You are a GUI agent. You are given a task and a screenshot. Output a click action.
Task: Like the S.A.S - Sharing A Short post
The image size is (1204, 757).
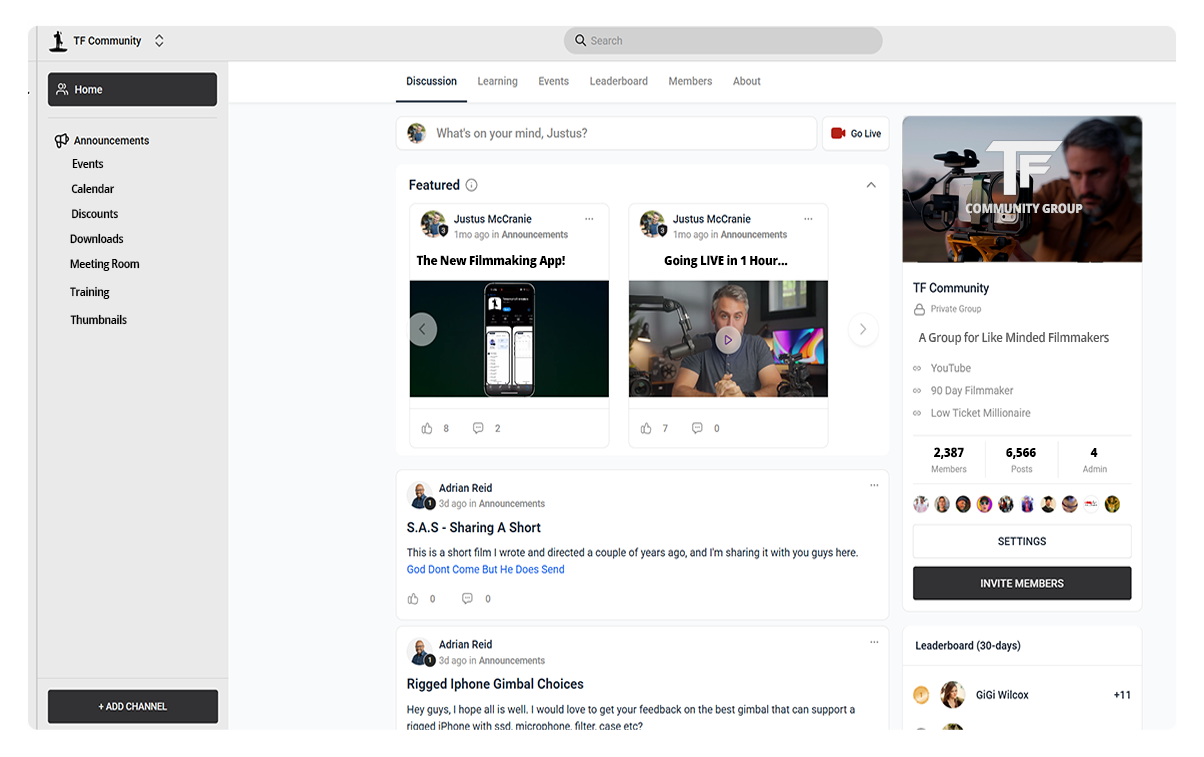click(x=413, y=599)
